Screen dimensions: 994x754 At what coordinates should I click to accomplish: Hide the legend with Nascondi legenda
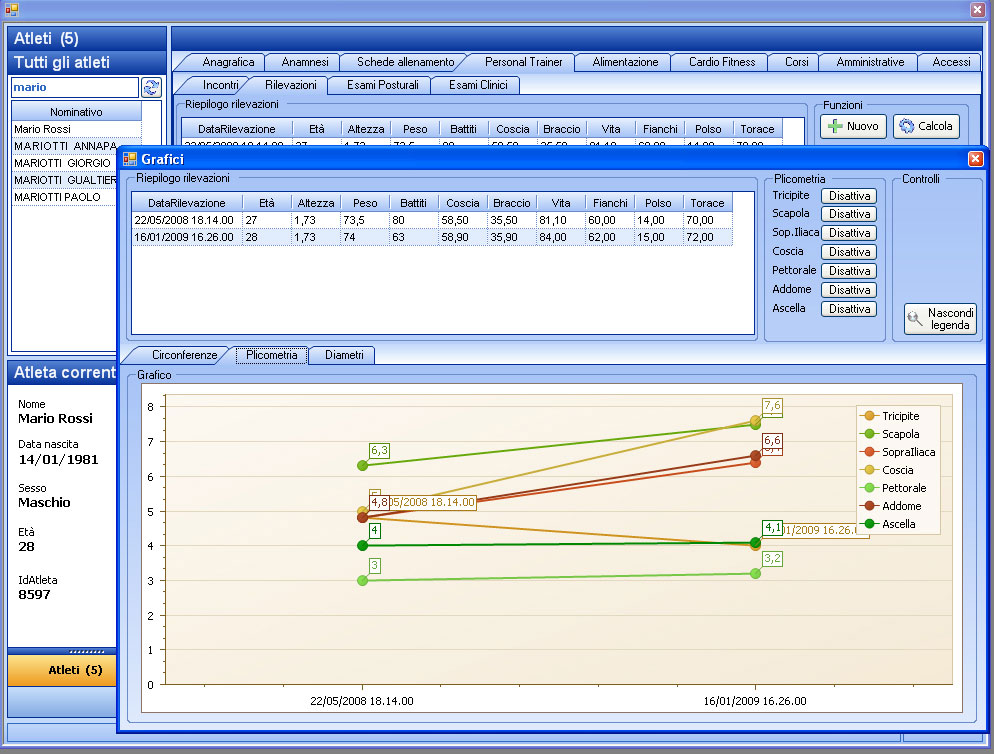[940, 319]
